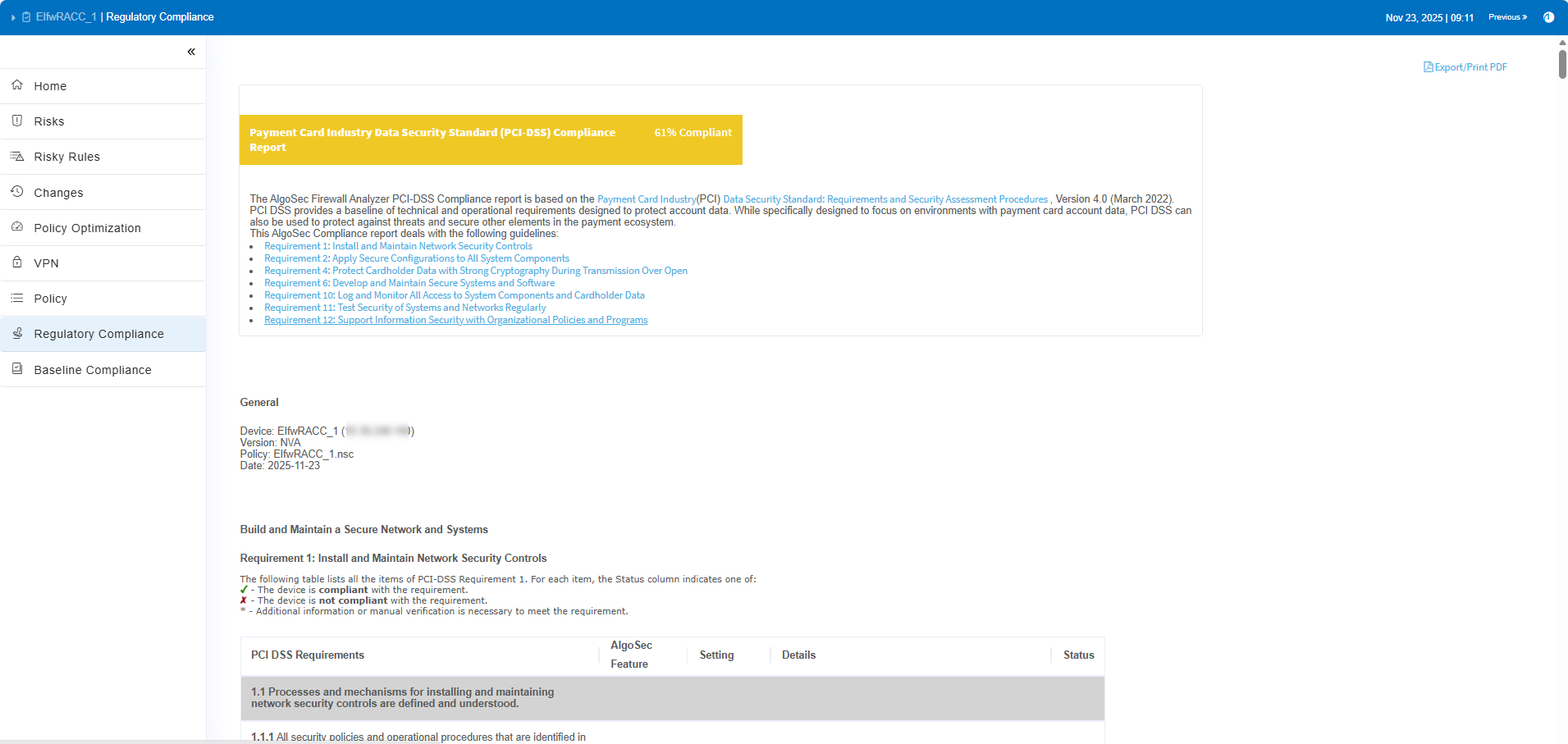1568x744 pixels.
Task: Open Requirement 10 Log and Monitor link
Action: (454, 295)
